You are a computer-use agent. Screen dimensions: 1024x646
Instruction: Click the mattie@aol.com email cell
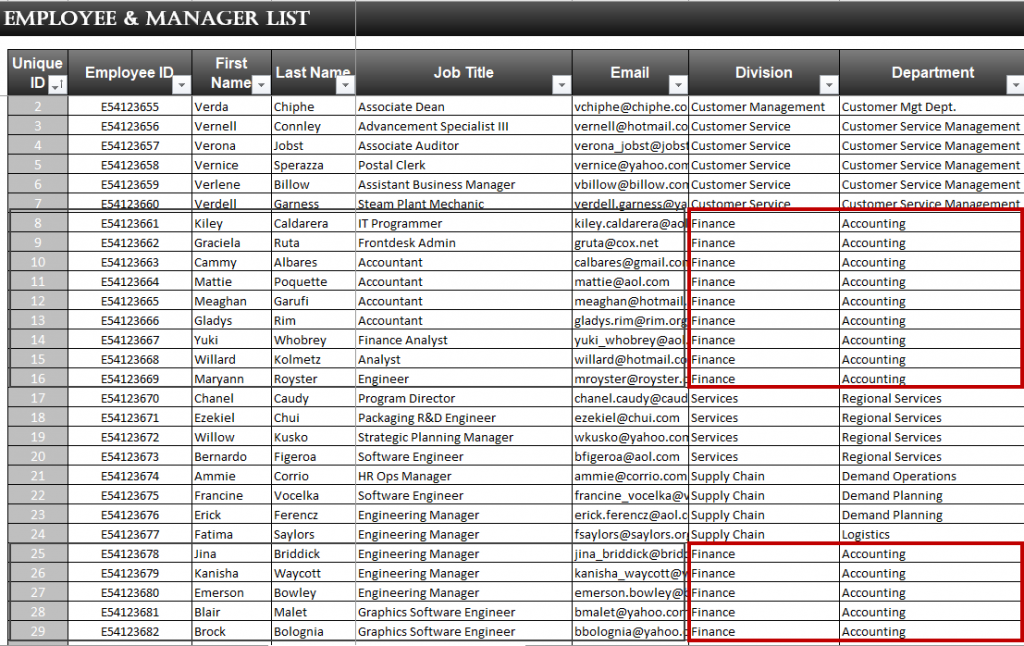622,282
